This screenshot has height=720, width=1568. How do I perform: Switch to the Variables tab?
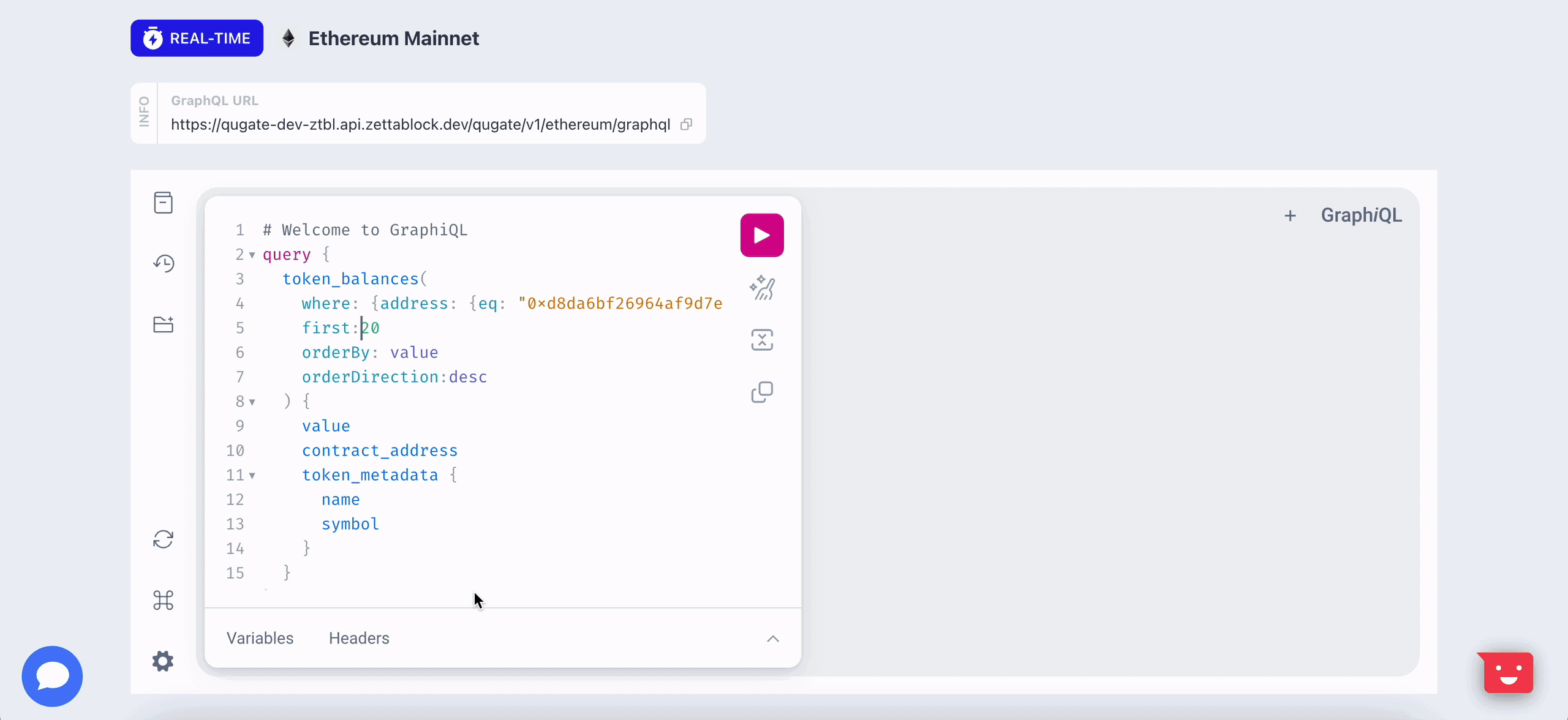260,638
